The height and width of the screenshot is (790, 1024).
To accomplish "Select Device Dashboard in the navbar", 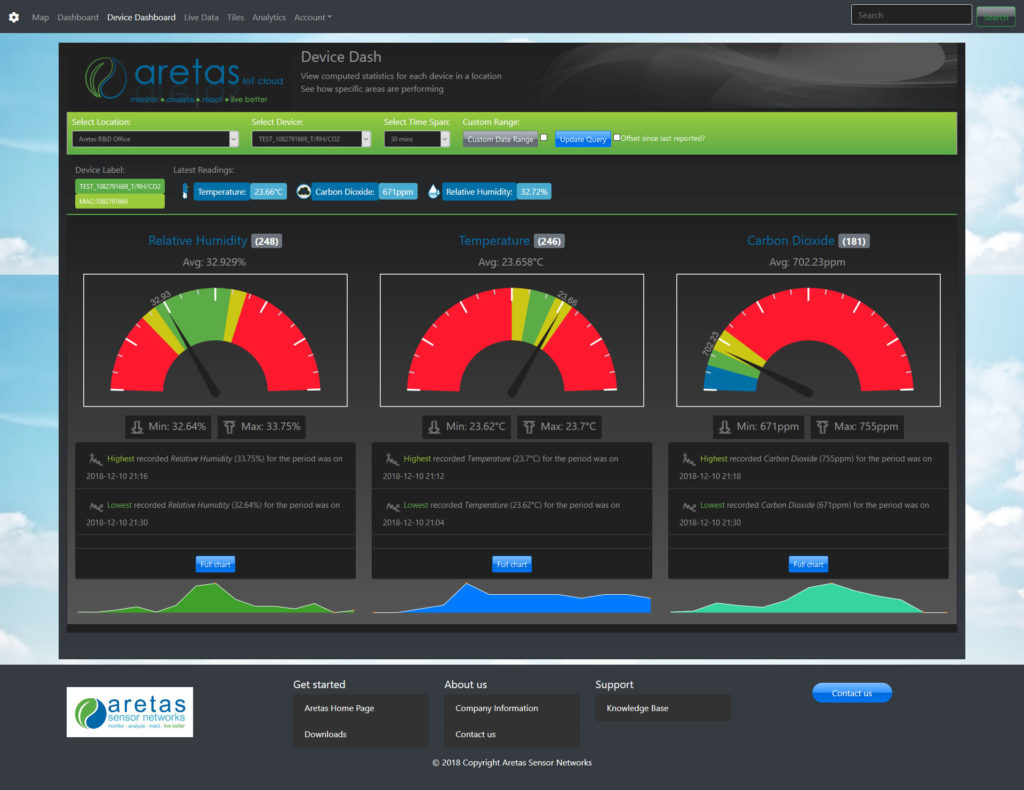I will (x=141, y=18).
